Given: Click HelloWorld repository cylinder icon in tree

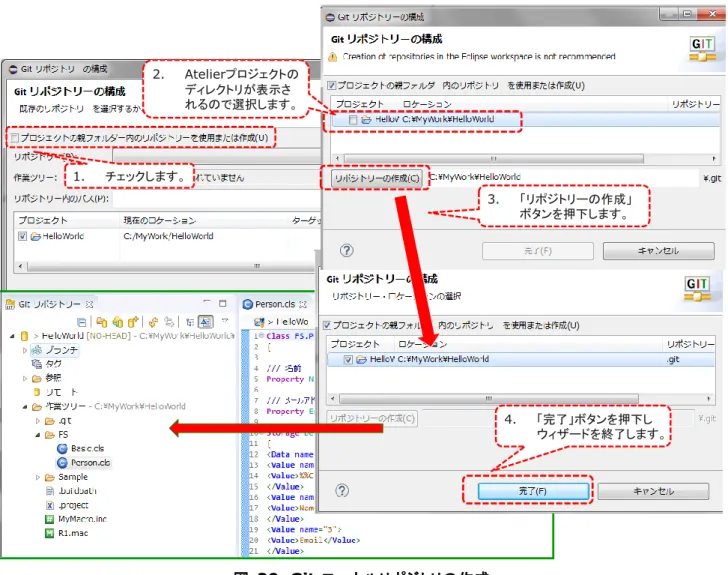Looking at the screenshot, I should [x=25, y=336].
